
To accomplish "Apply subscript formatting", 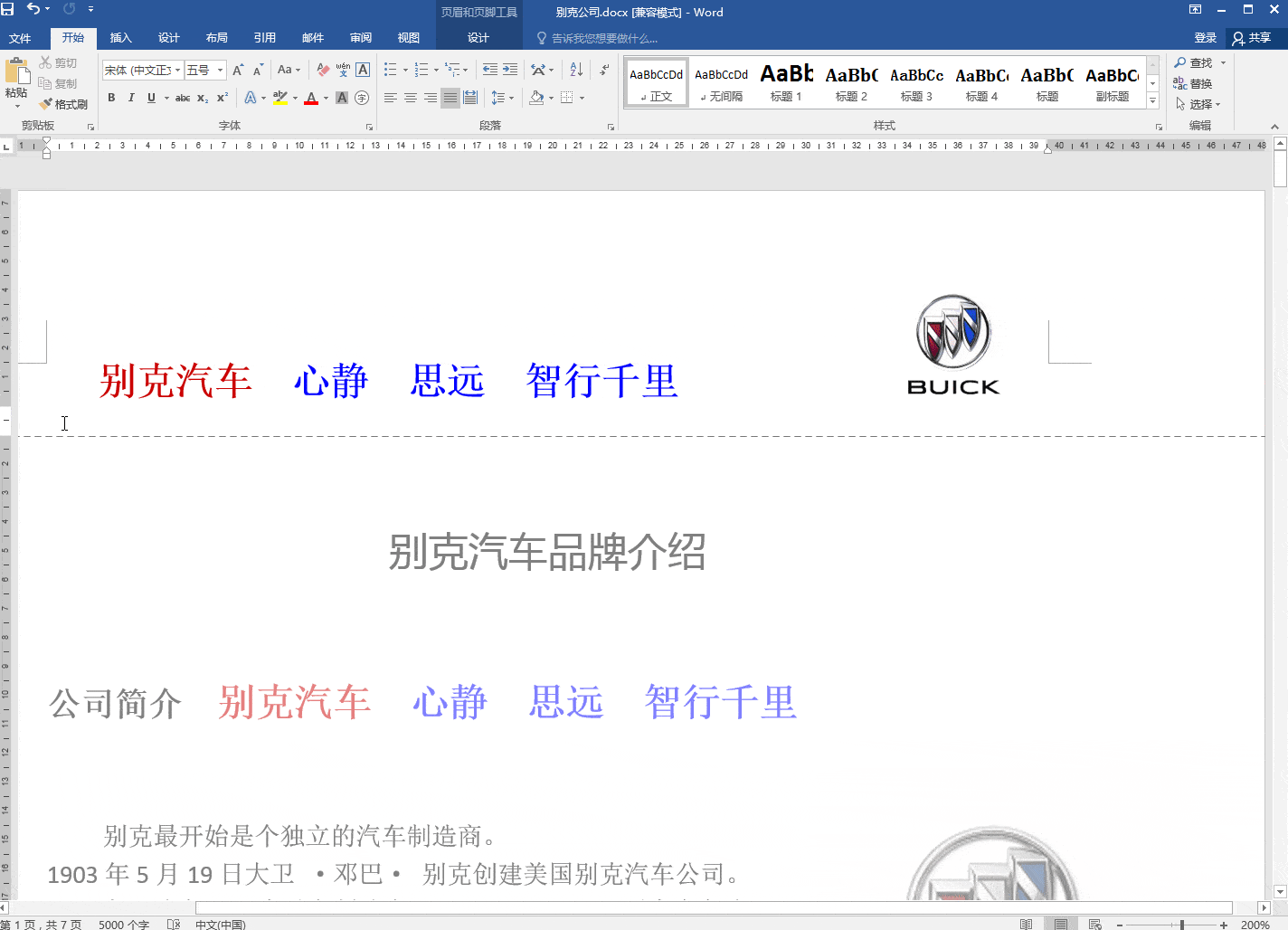I will click(203, 98).
